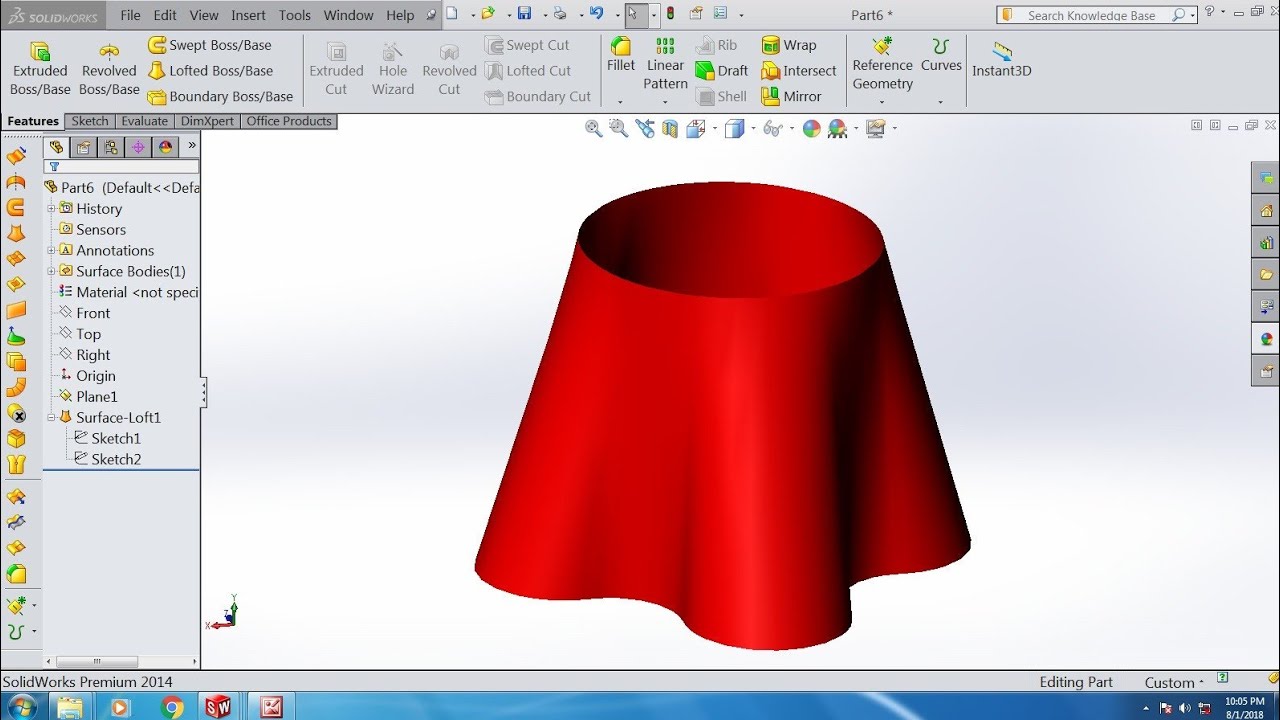This screenshot has height=720, width=1280.
Task: Click the Save disk icon
Action: point(524,14)
